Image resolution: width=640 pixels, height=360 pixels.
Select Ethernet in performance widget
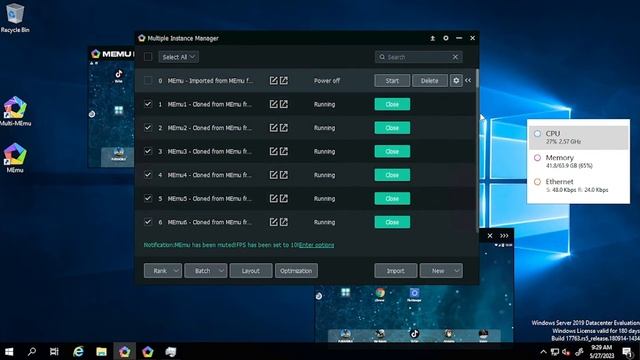578,185
